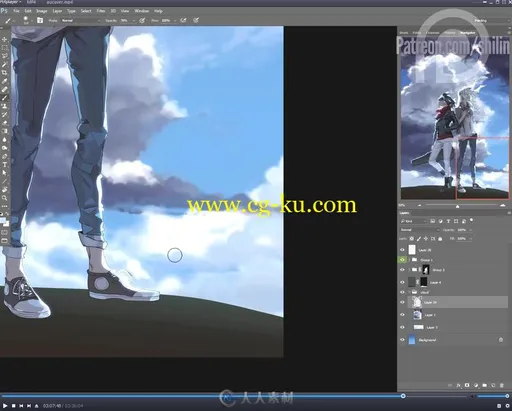Adjust the player volume slider

[493, 396]
